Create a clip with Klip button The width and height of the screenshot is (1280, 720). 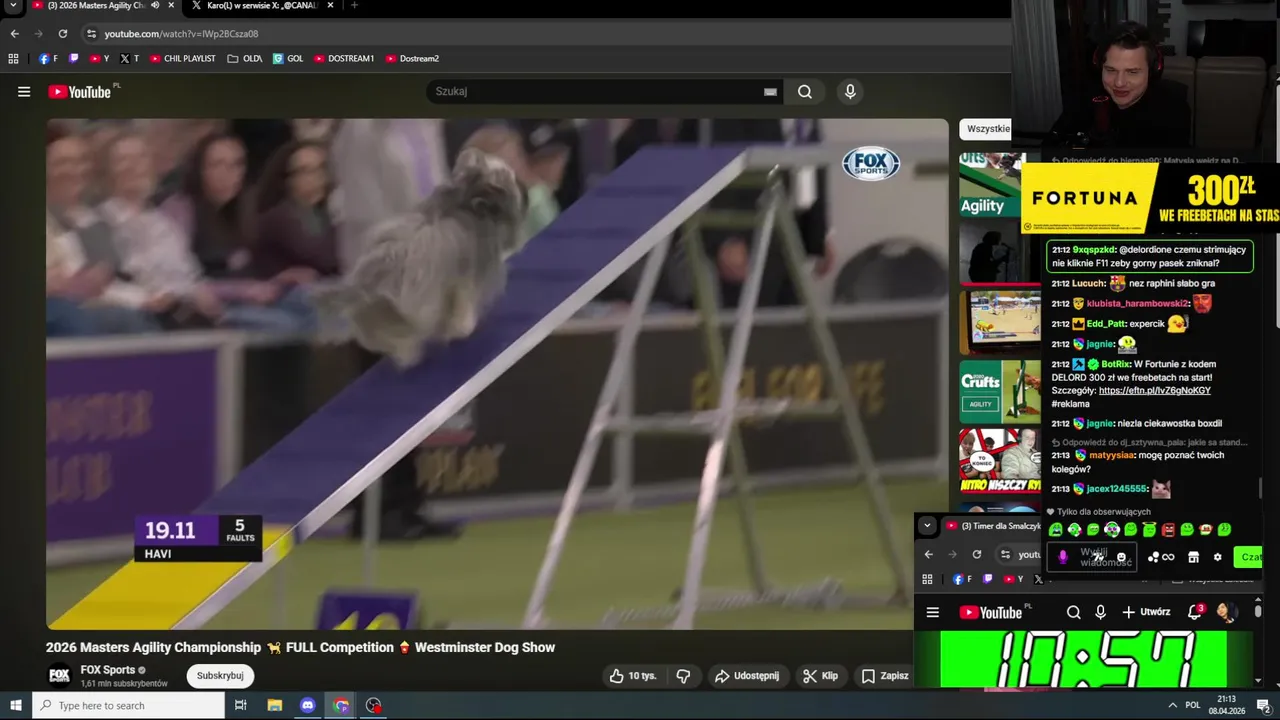pyautogui.click(x=820, y=676)
